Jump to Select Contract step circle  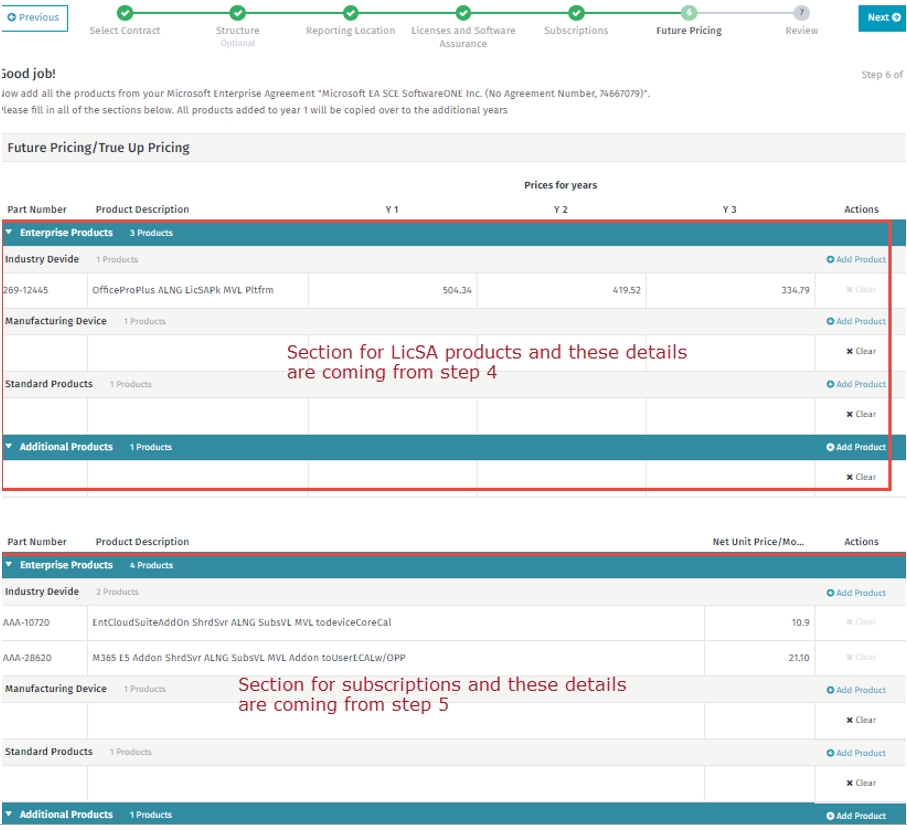click(x=124, y=13)
